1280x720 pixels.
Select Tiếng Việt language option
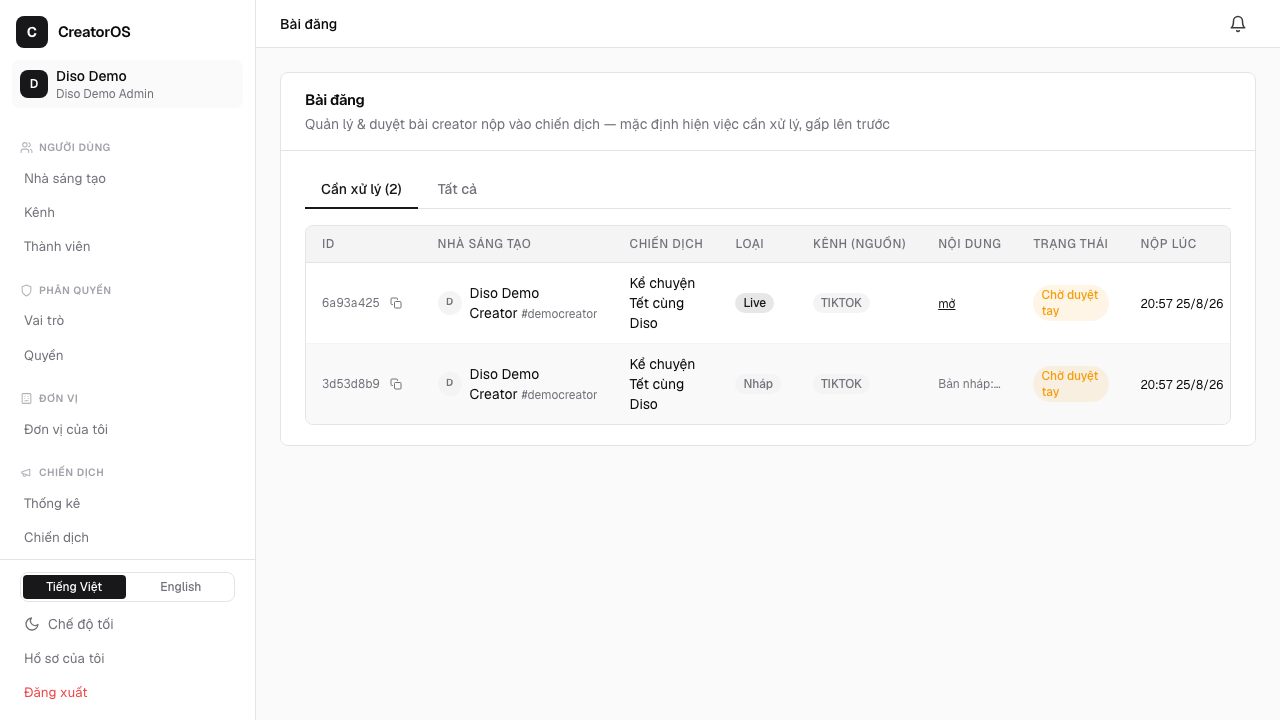point(74,587)
